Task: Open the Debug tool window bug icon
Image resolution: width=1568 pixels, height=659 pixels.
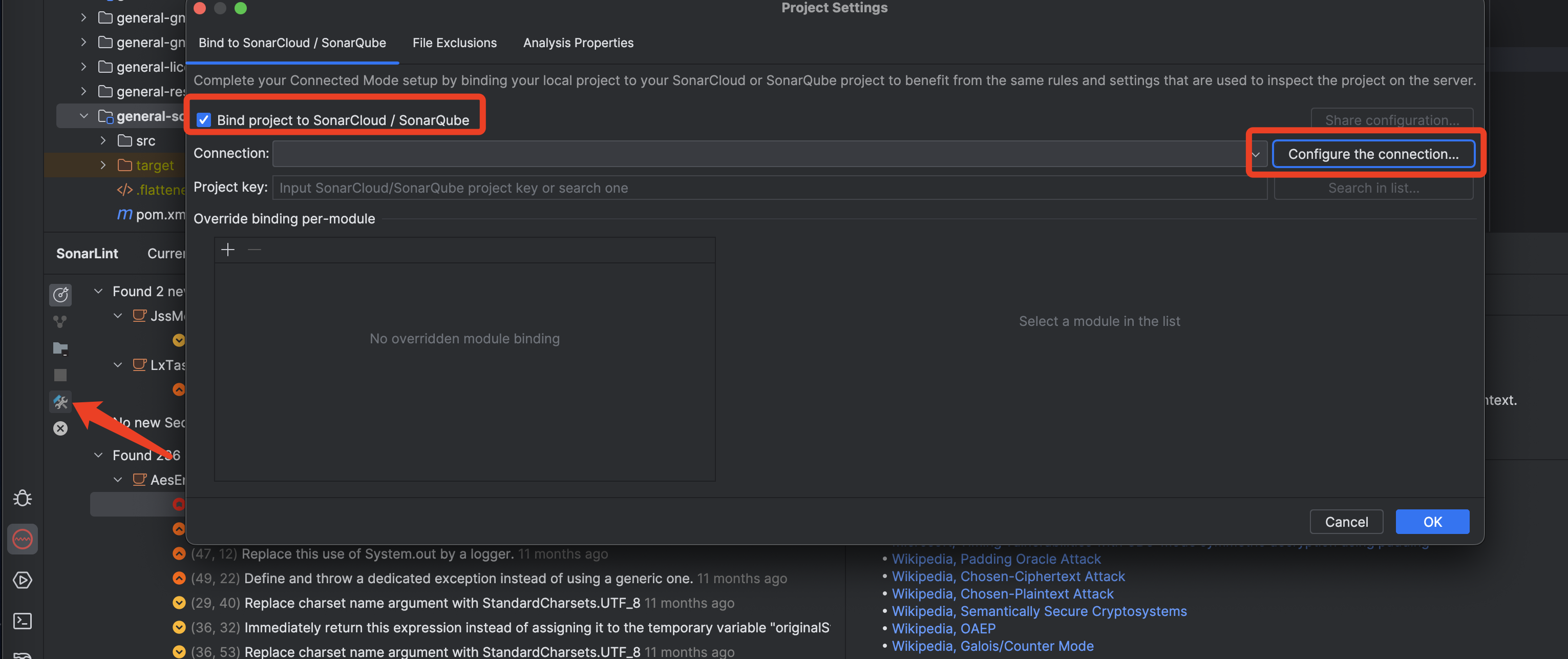Action: pyautogui.click(x=23, y=498)
